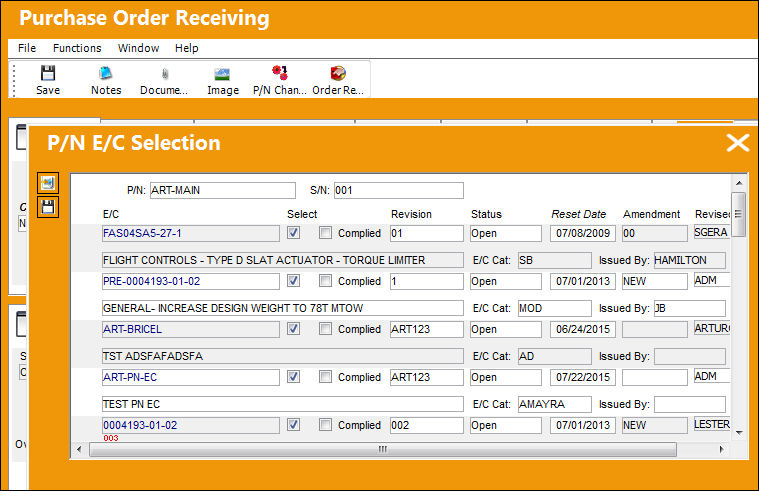Toggle Complied checkbox for ART-BRICEL
Image resolution: width=759 pixels, height=491 pixels.
point(325,329)
